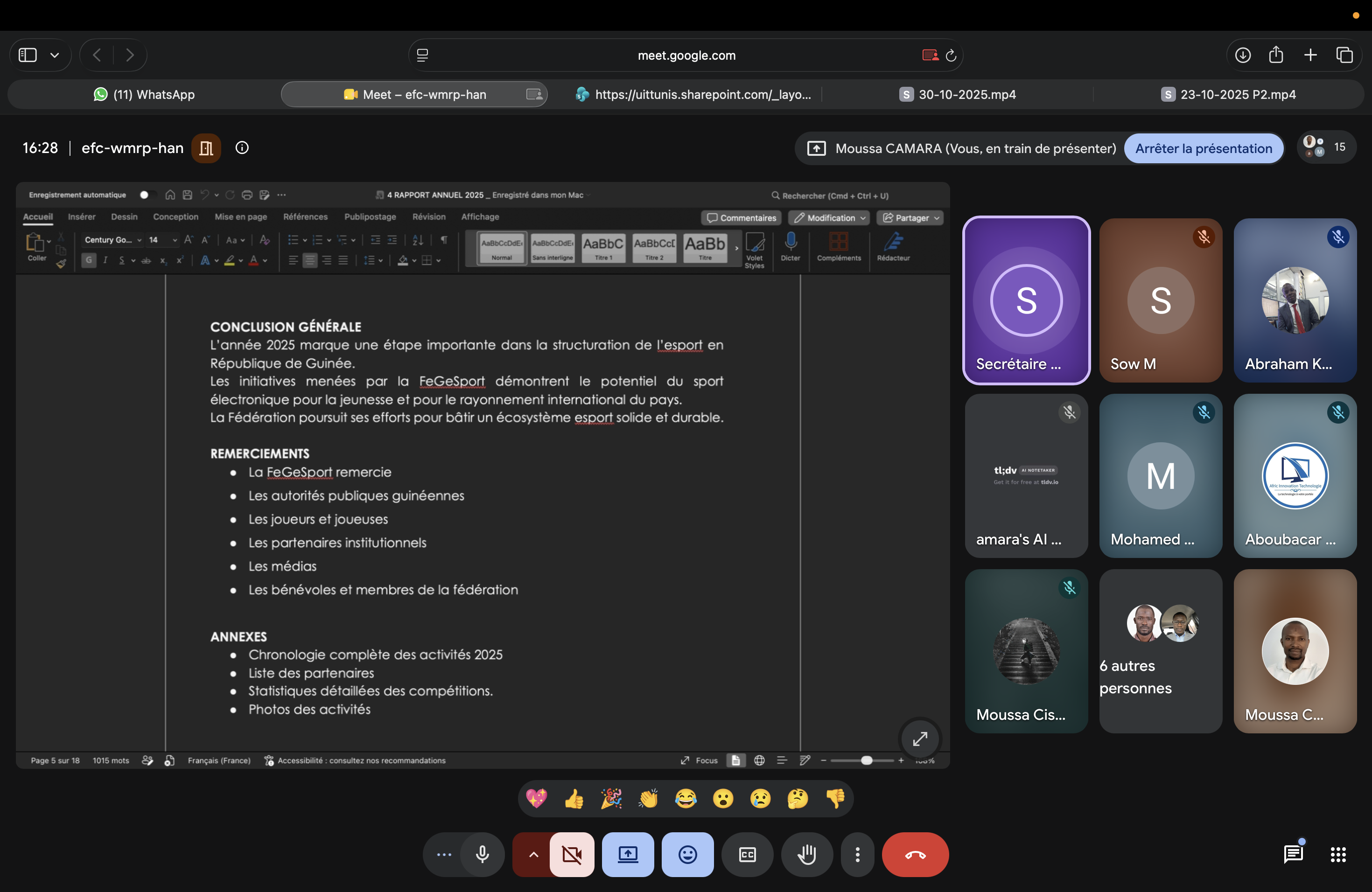
Task: Open a new Safari tab
Action: click(1310, 55)
